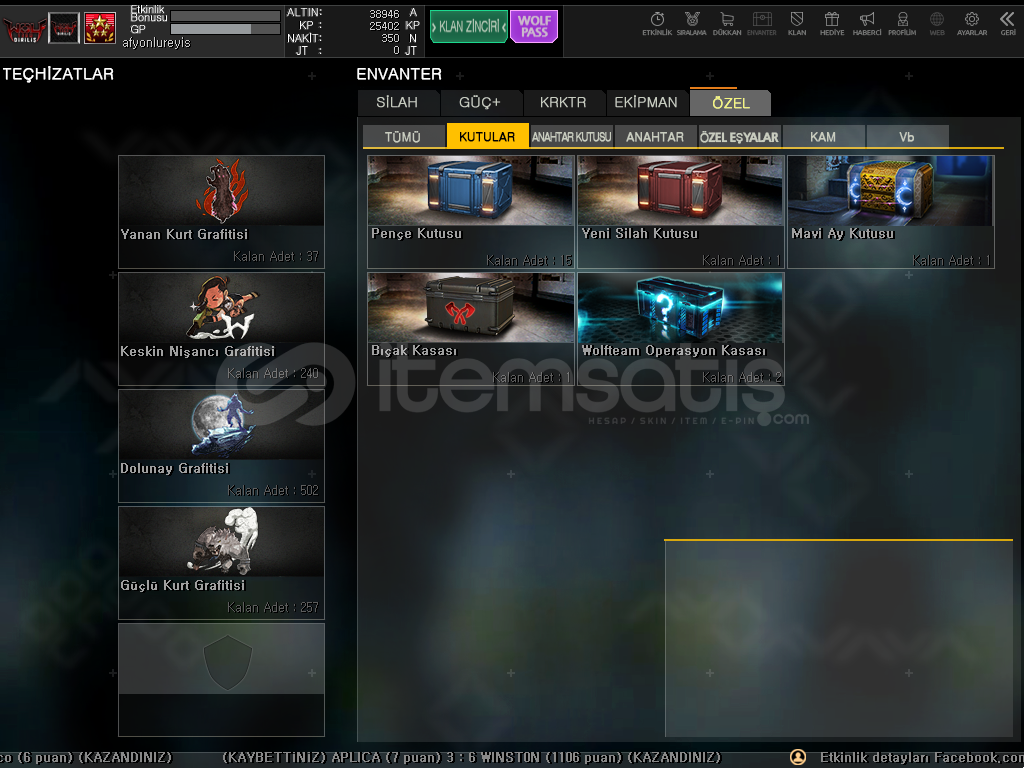The width and height of the screenshot is (1024, 768).
Task: Click the red star rank badge
Action: click(x=100, y=28)
